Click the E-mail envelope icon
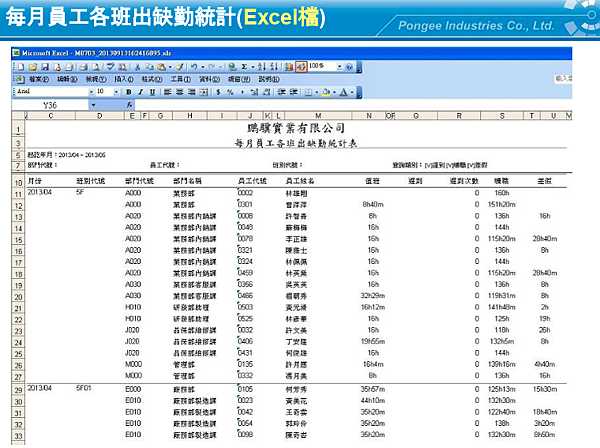This screenshot has width=600, height=448. [69, 67]
